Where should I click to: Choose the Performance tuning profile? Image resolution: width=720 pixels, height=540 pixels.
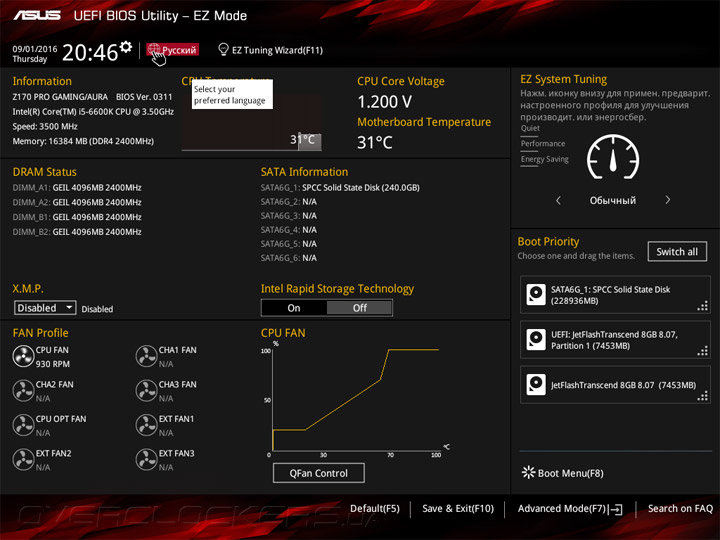[x=543, y=144]
